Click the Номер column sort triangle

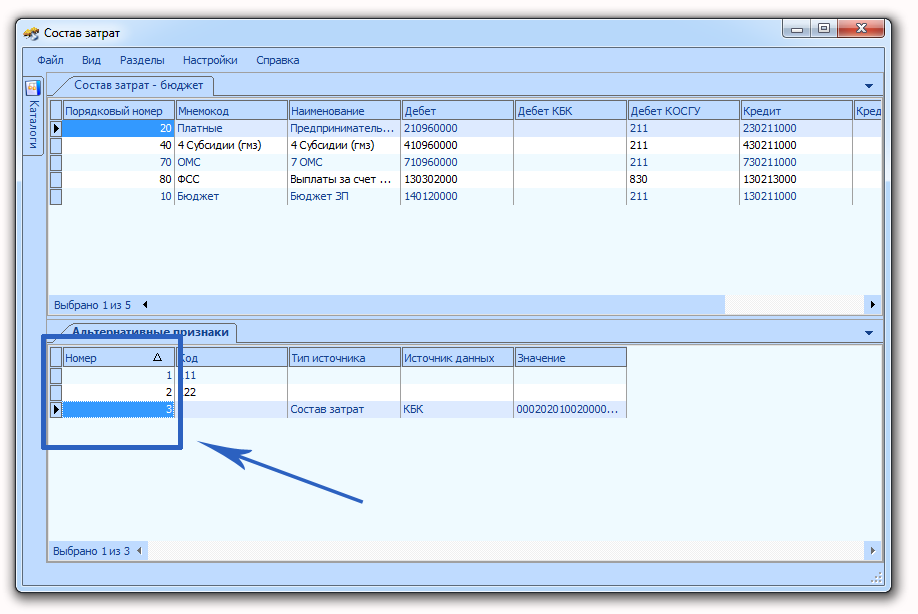(157, 358)
